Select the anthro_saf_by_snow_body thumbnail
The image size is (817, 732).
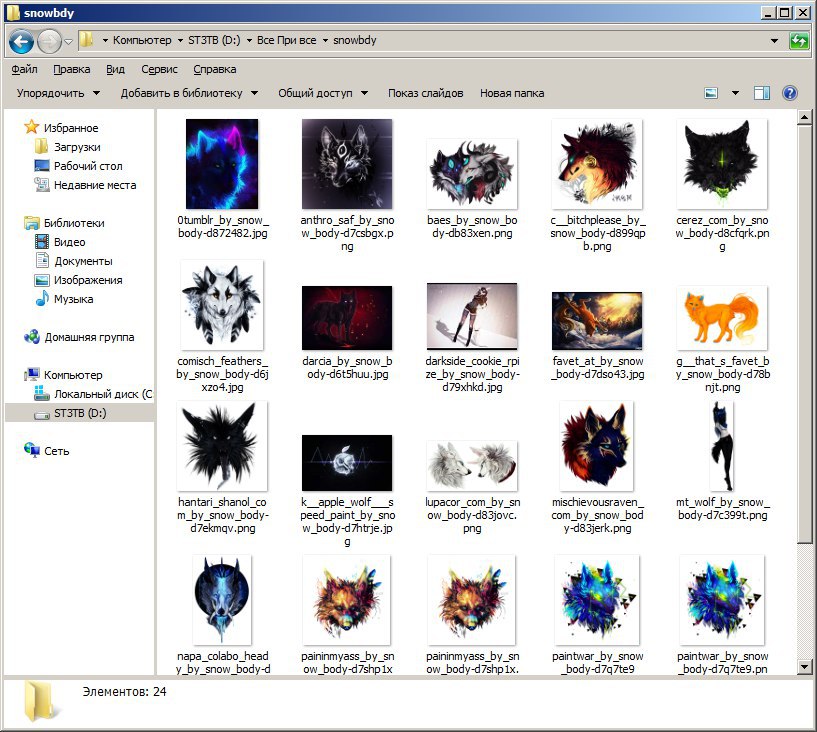[x=347, y=164]
